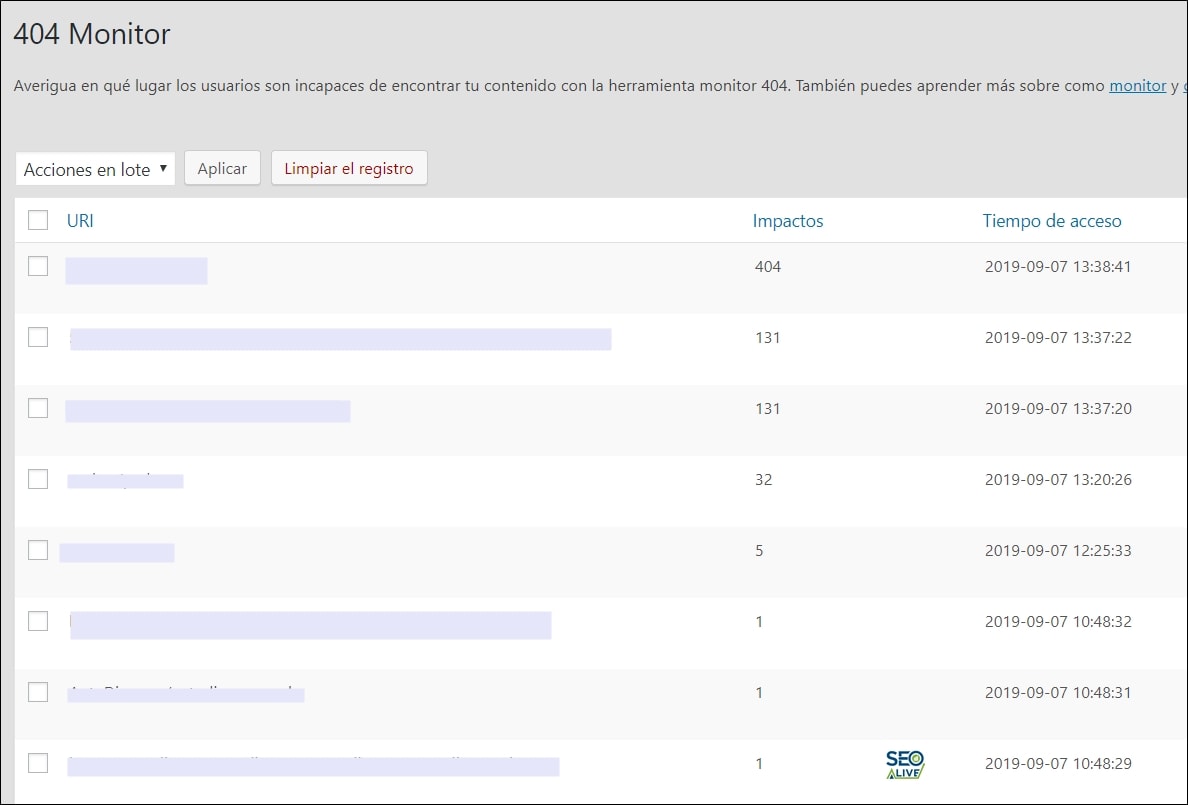
Task: Open the blurred URI with 5 impactos
Action: [117, 552]
